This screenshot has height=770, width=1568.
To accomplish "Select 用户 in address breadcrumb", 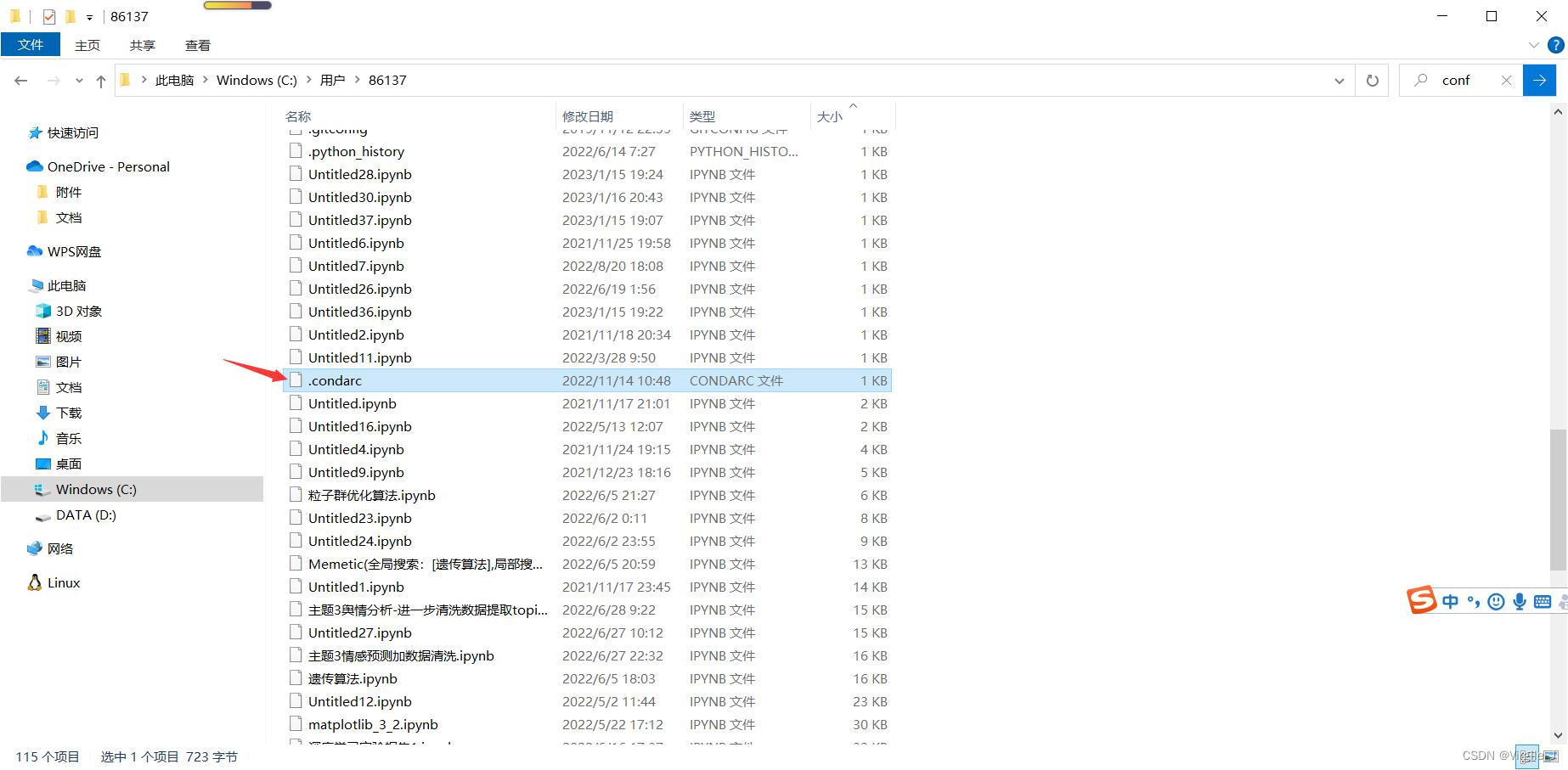I will [x=332, y=81].
